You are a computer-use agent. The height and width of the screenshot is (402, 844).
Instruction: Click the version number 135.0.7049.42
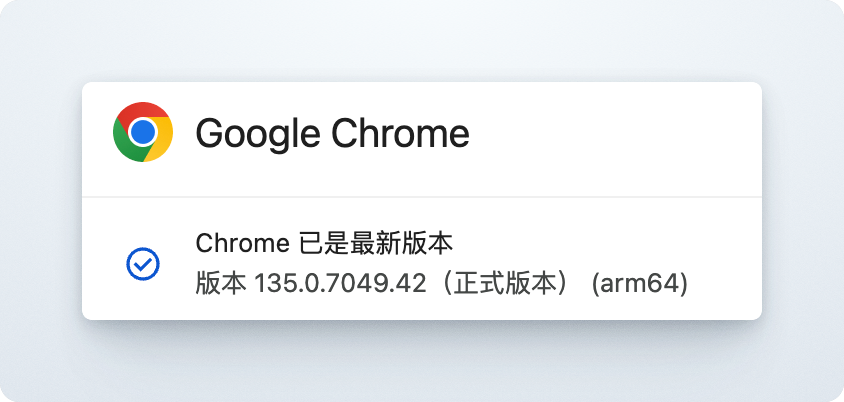point(340,284)
